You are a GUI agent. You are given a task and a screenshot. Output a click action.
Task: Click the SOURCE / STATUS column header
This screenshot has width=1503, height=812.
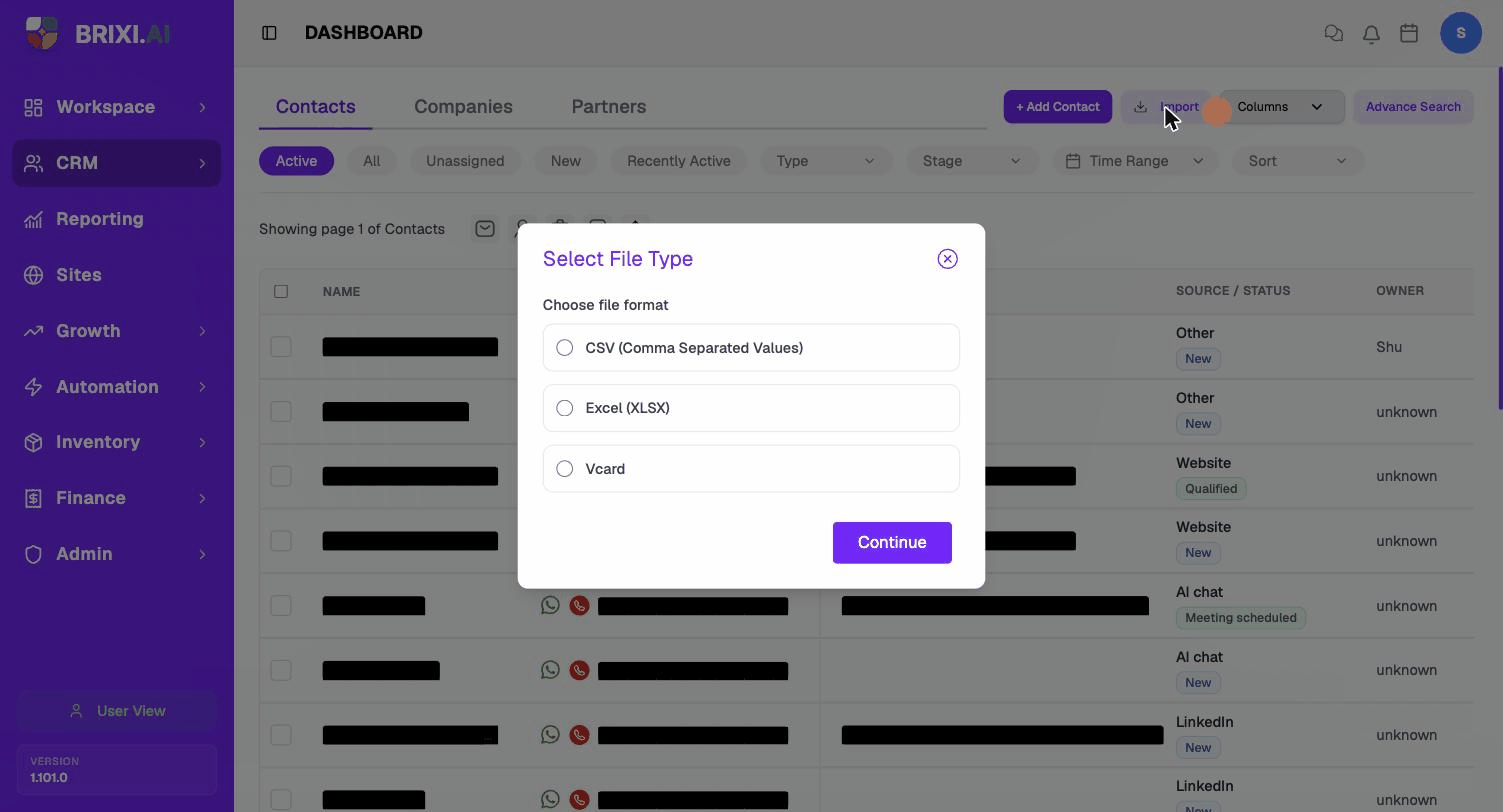click(1233, 291)
